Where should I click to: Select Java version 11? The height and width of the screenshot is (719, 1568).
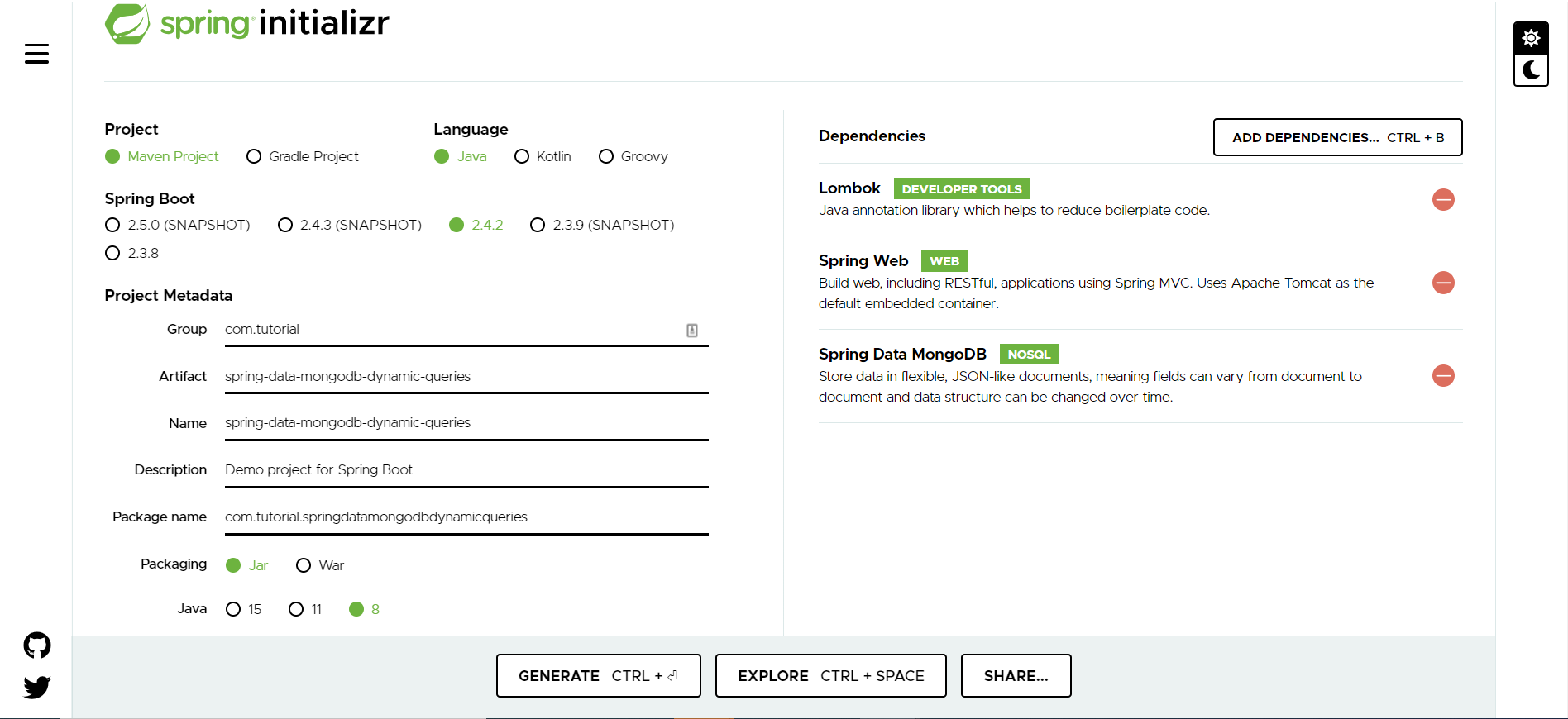coord(296,609)
